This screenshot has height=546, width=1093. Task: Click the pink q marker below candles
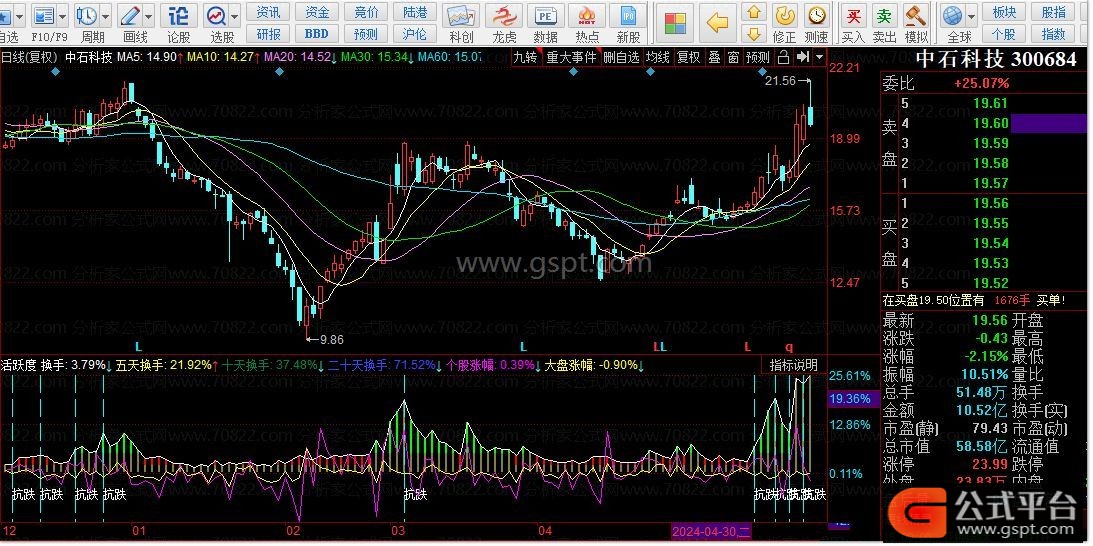point(789,347)
